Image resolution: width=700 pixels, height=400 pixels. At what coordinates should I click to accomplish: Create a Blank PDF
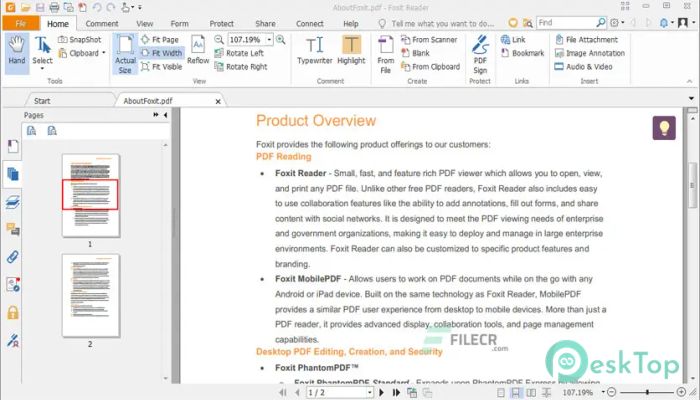click(x=415, y=53)
